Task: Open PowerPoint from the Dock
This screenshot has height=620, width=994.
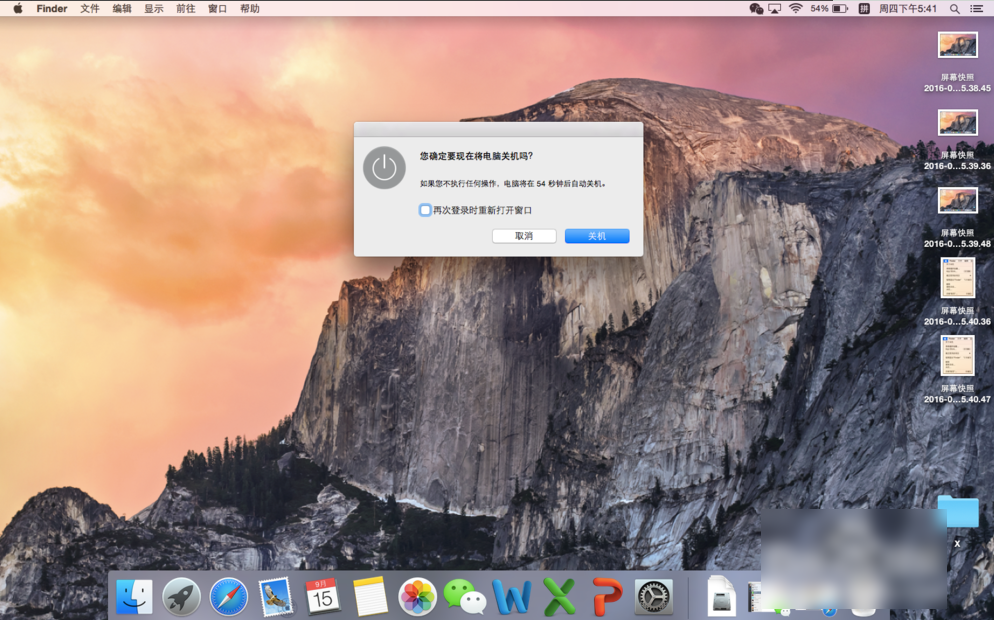Action: coord(606,597)
